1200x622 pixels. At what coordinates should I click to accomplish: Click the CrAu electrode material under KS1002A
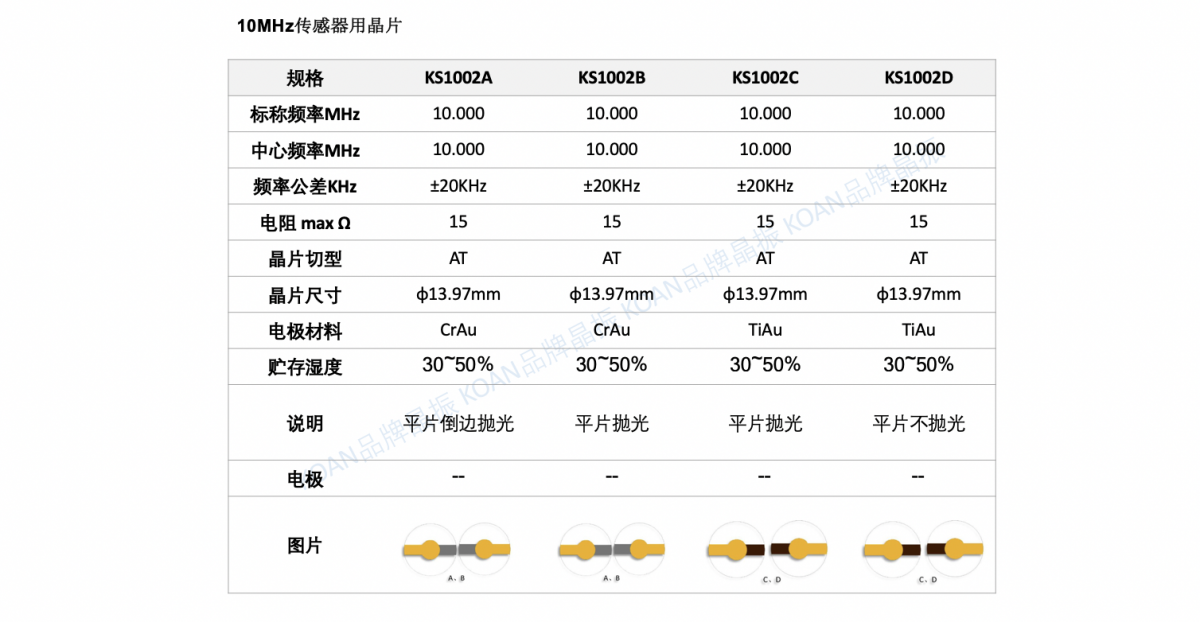pyautogui.click(x=458, y=330)
